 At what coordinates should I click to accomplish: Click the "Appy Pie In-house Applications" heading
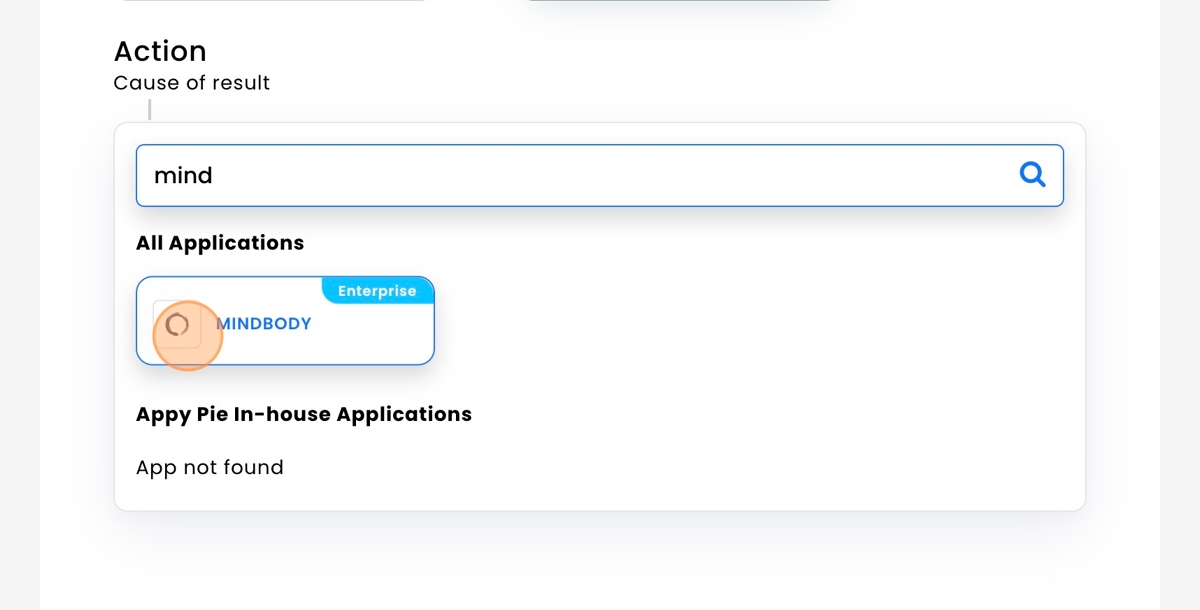point(304,414)
